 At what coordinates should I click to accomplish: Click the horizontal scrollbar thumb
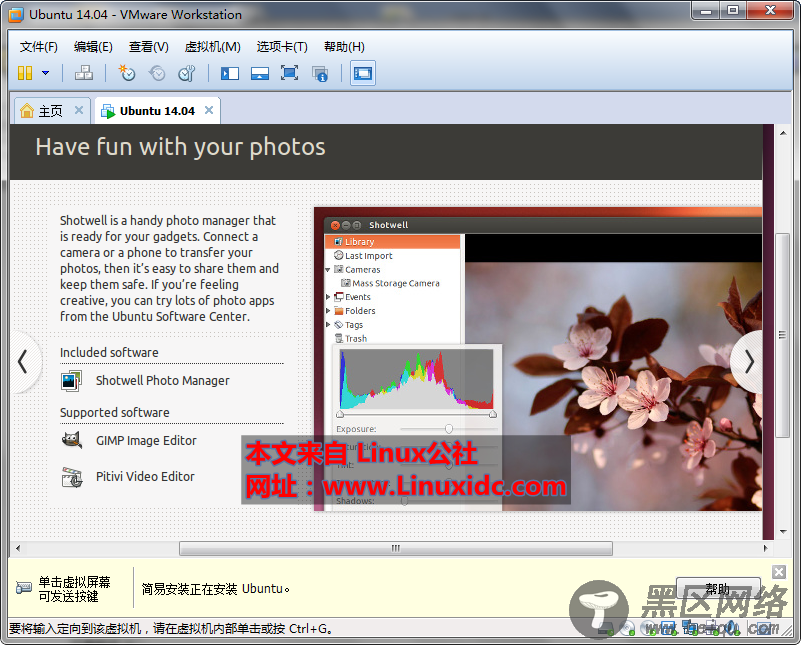[x=396, y=548]
